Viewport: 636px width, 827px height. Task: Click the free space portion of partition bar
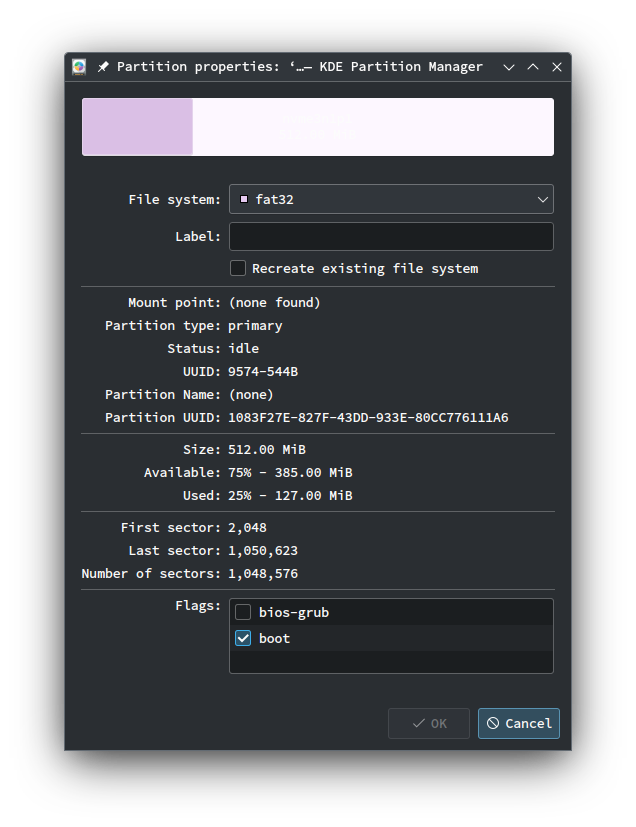tap(373, 127)
